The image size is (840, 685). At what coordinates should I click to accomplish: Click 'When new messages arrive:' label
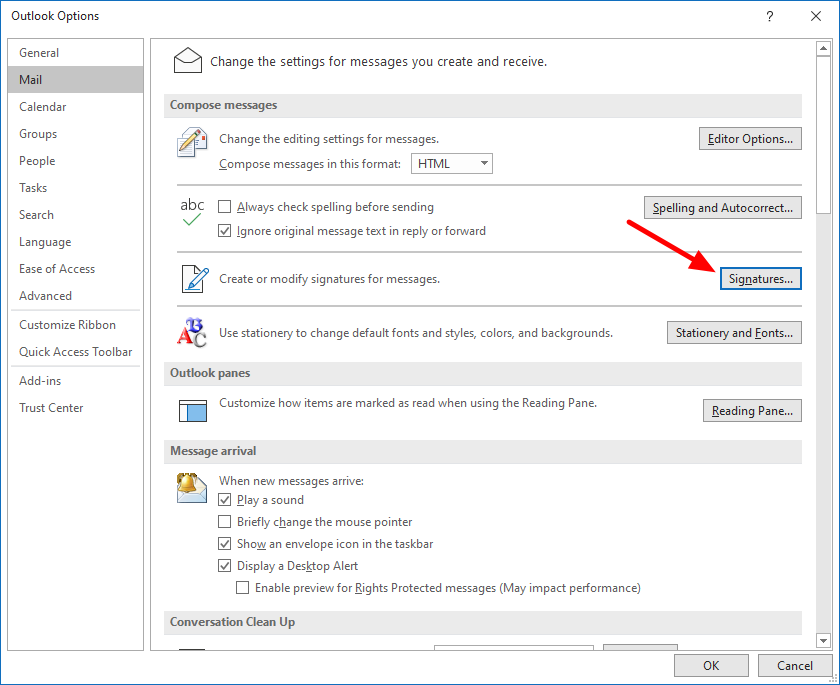point(291,481)
